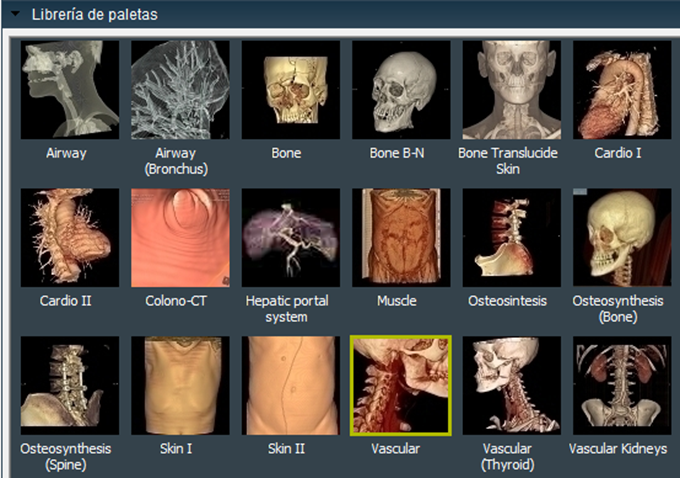680x478 pixels.
Task: Collapse the Librería de paletas panel
Action: click(x=16, y=14)
